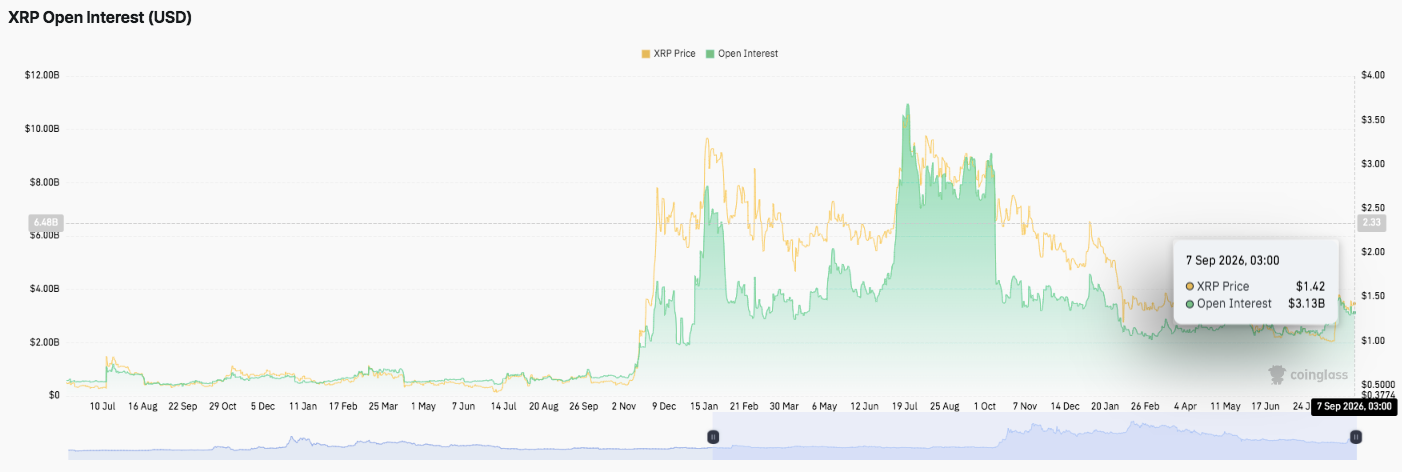Click the $3.50 right axis label

(1373, 119)
